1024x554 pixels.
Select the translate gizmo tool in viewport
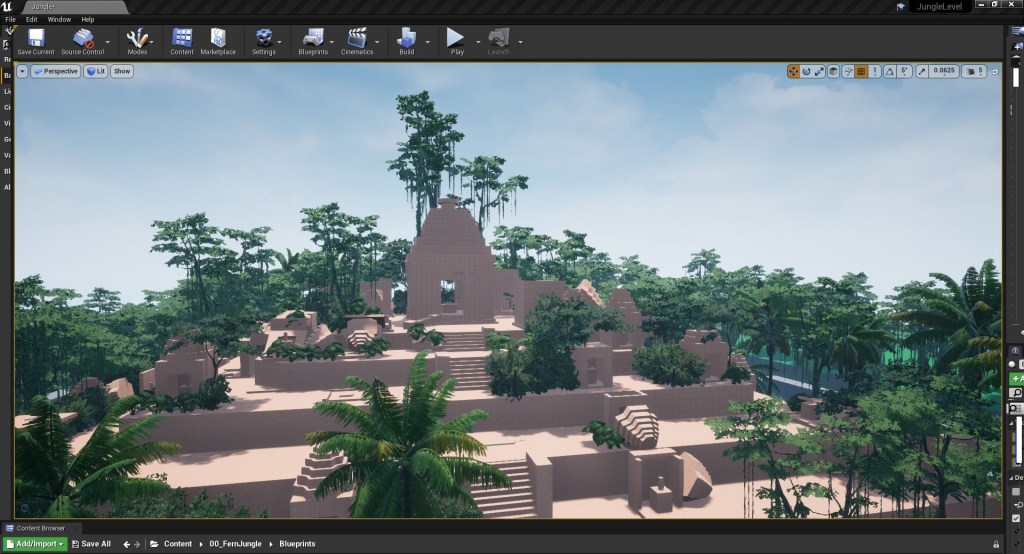[x=793, y=72]
